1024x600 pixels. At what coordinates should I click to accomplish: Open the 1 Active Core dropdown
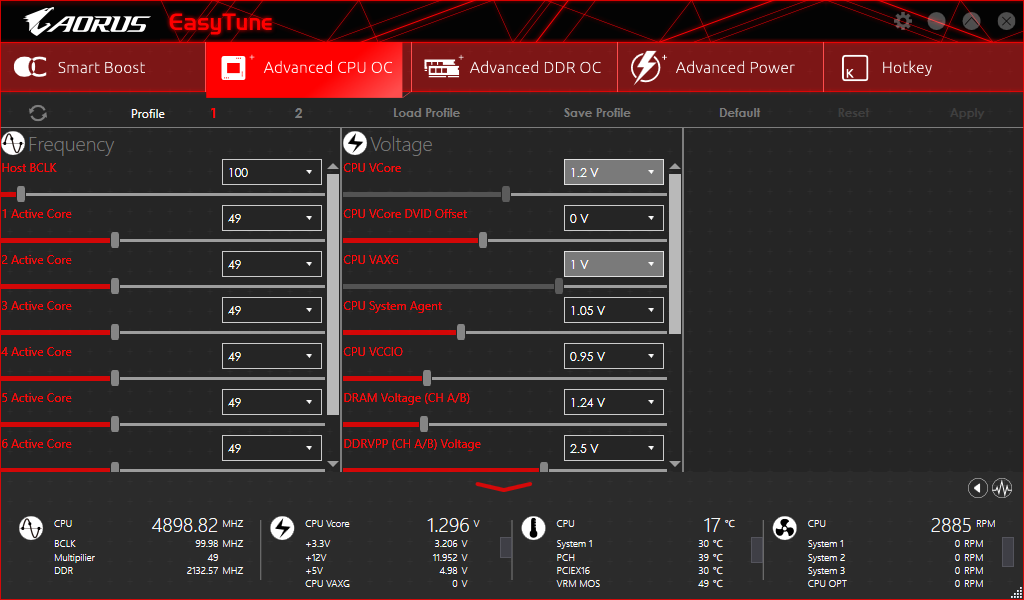pos(272,218)
